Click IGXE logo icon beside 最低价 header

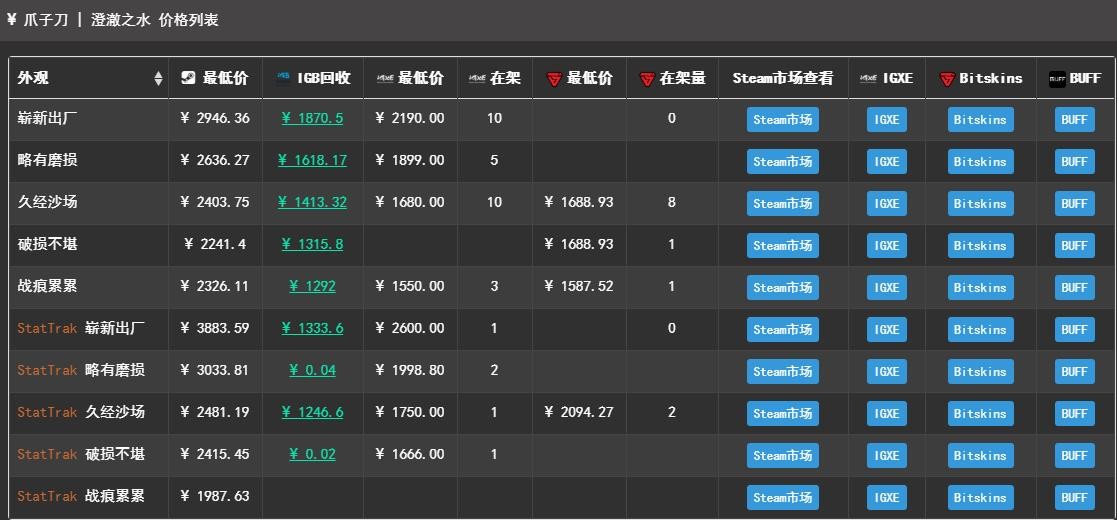tap(385, 78)
